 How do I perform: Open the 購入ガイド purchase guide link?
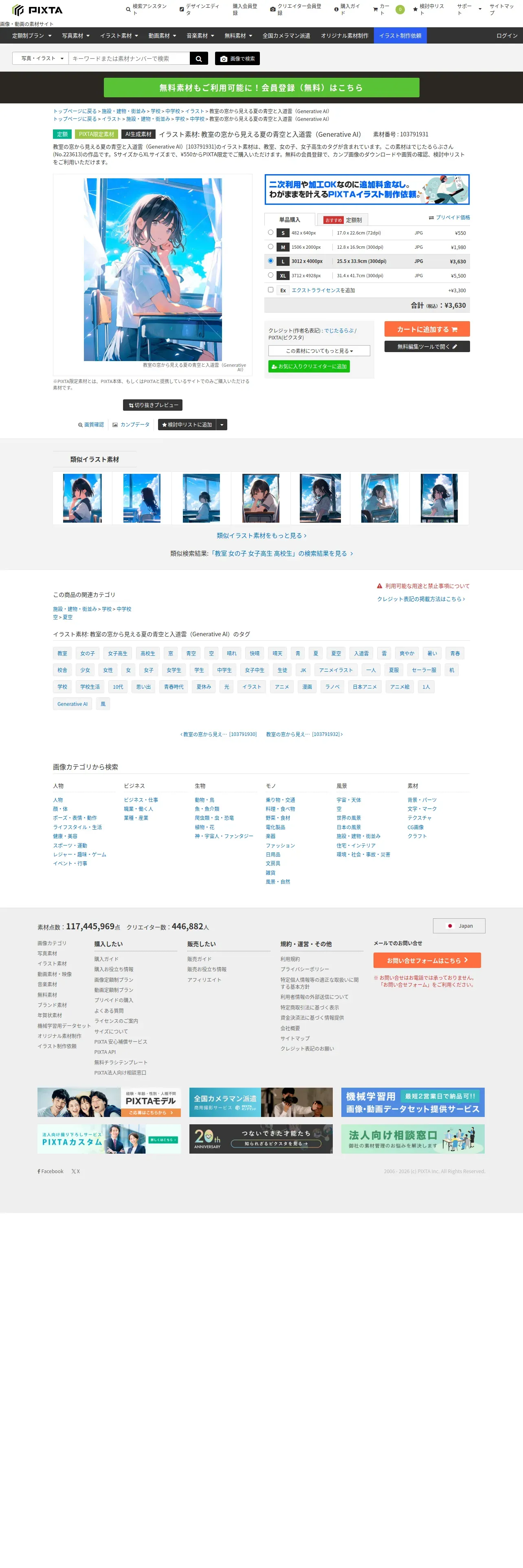(x=347, y=10)
